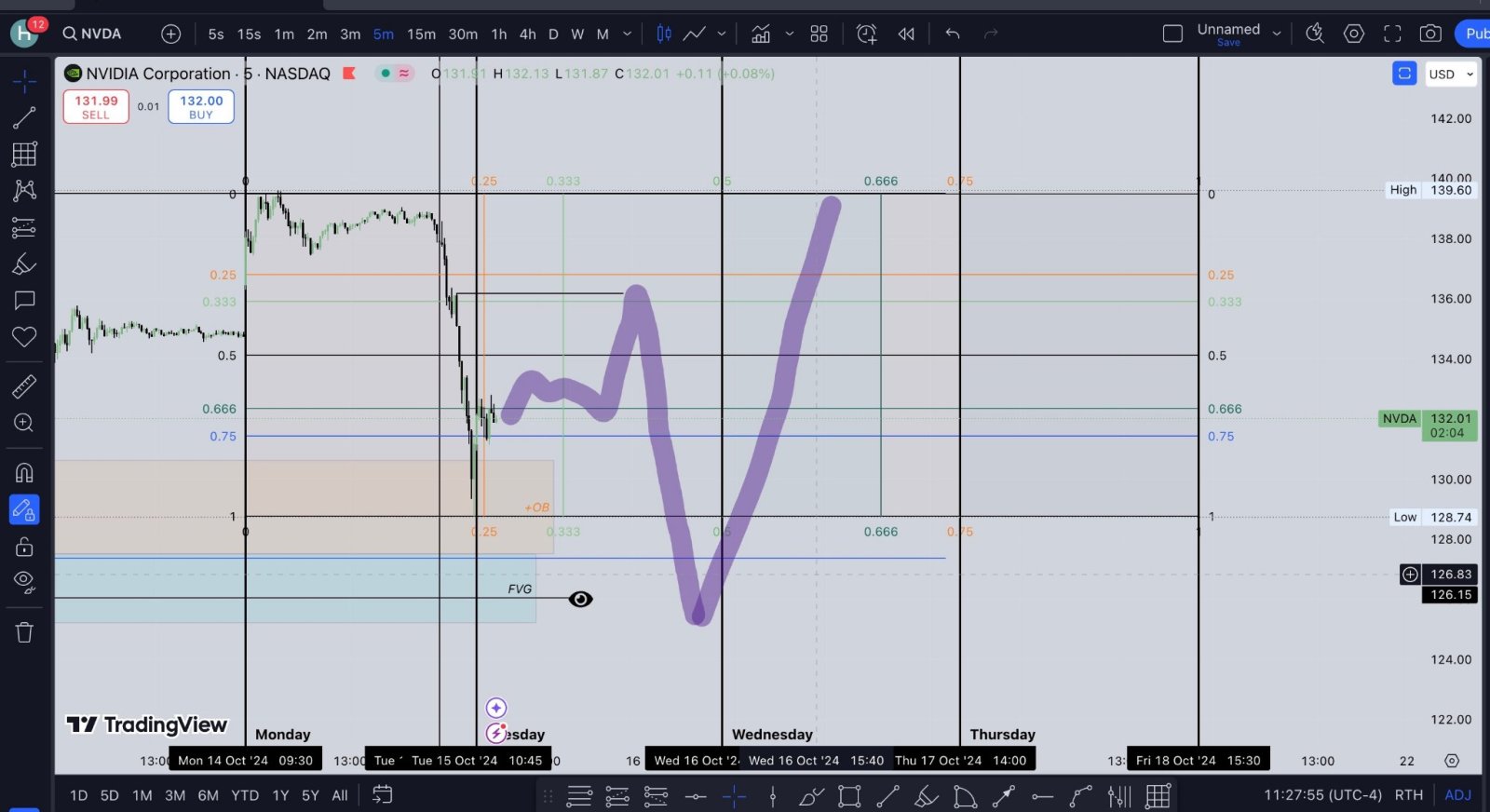Switch to 15s timeframe
This screenshot has width=1490, height=812.
coord(249,34)
